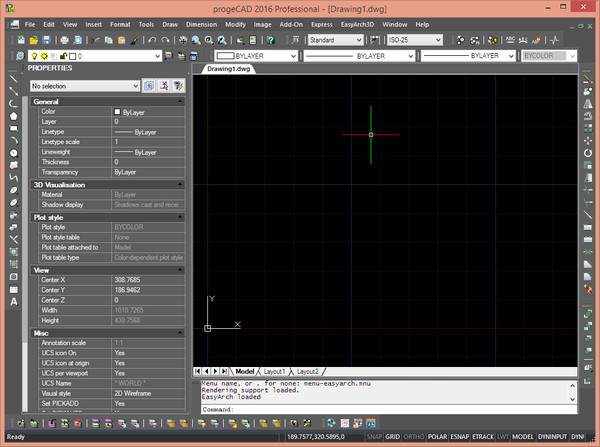Open the Draw menu
The image size is (600, 447).
click(170, 22)
